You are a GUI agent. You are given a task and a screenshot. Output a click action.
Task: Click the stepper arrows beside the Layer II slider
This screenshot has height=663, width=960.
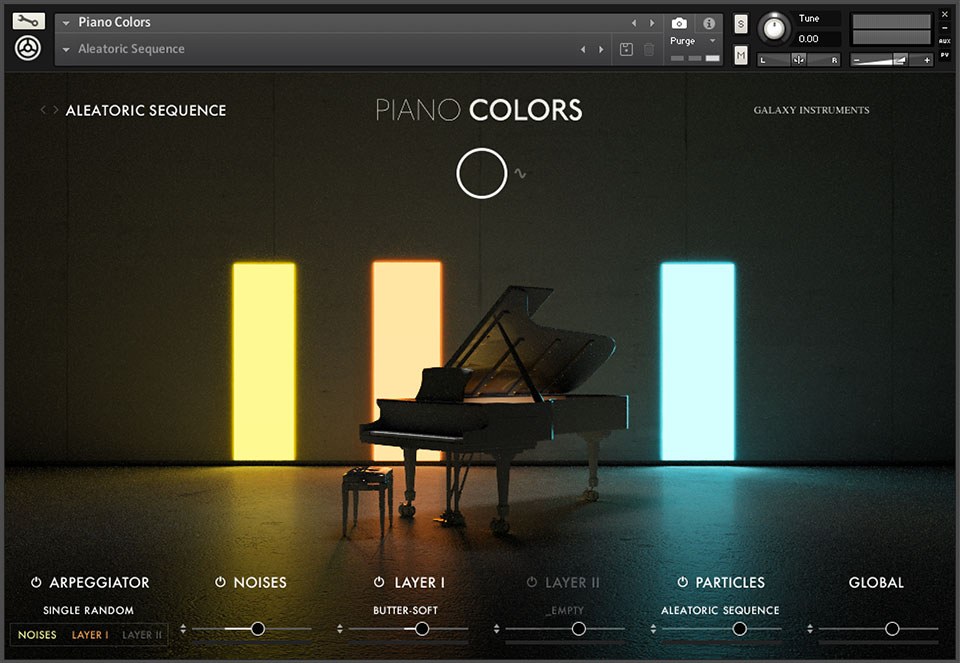497,629
